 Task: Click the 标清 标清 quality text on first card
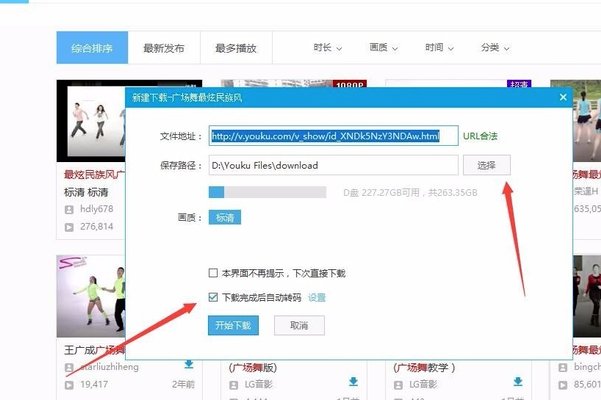coord(86,192)
